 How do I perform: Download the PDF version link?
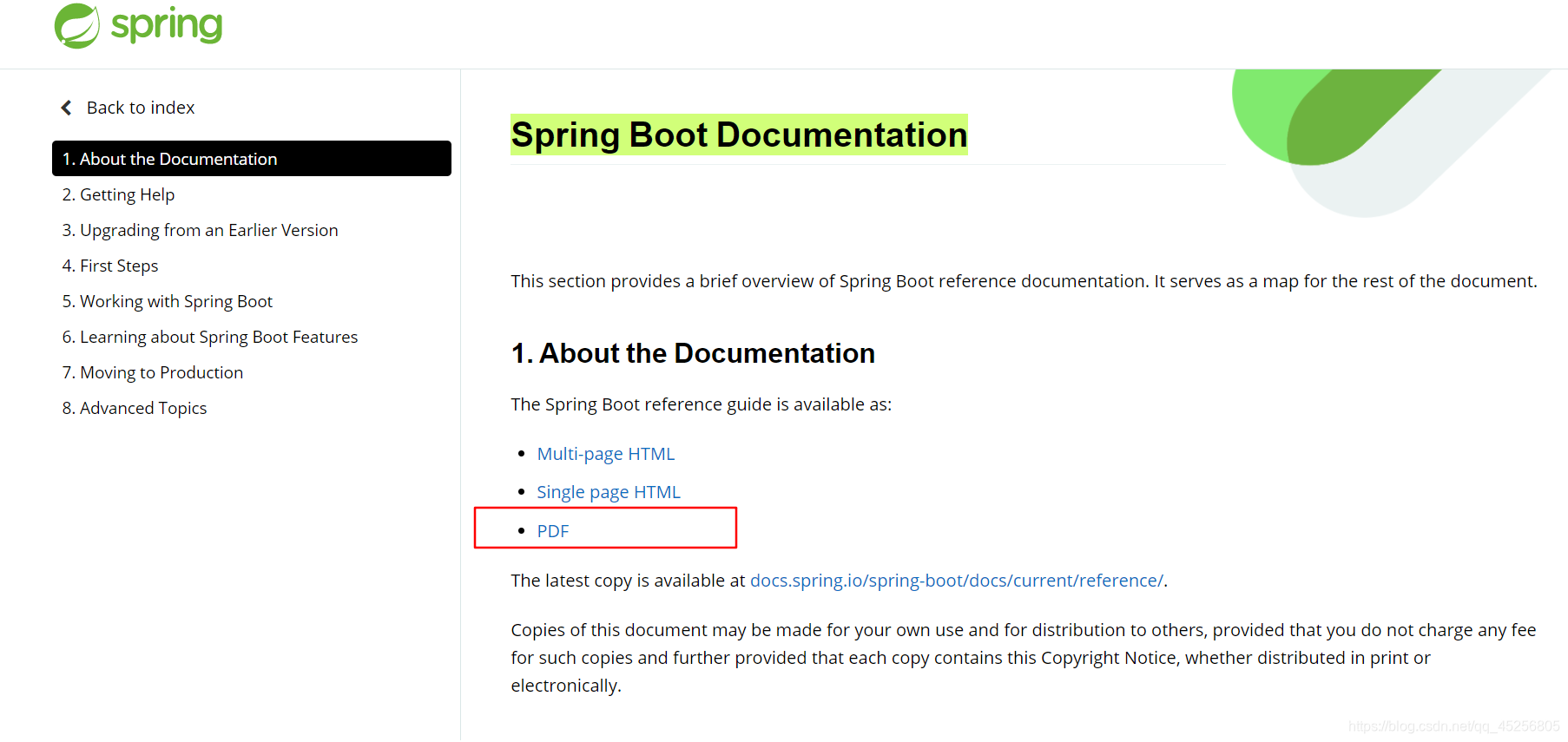pos(553,531)
